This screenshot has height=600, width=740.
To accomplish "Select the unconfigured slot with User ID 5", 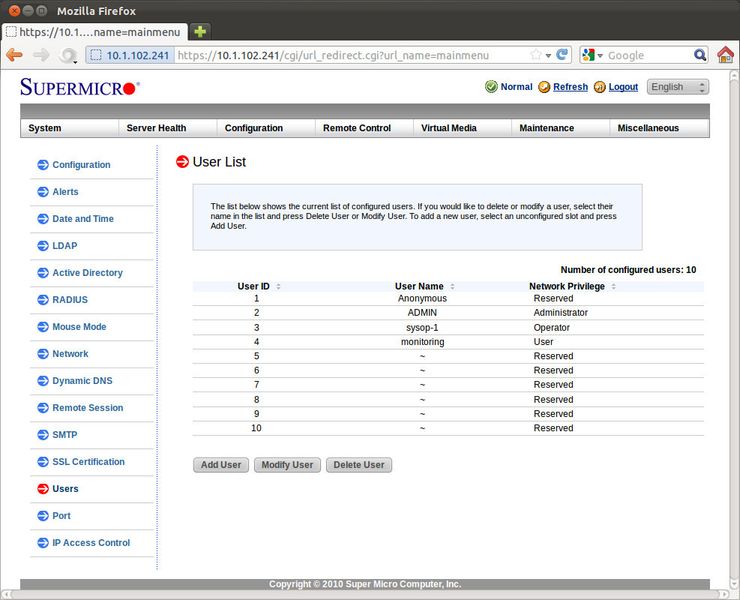I will [x=448, y=356].
